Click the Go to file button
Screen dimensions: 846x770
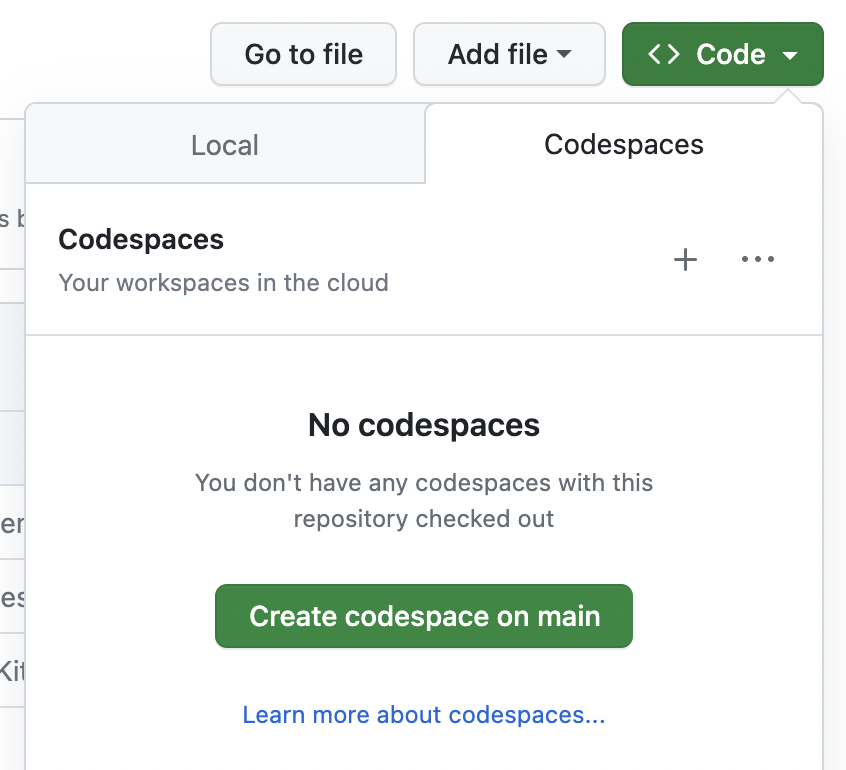pos(303,54)
